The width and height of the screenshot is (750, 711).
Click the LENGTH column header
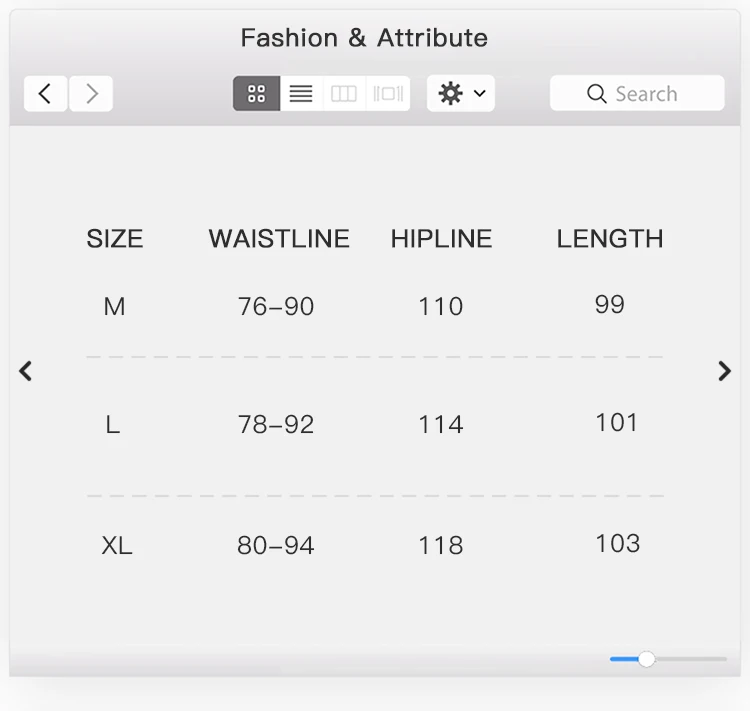(610, 239)
